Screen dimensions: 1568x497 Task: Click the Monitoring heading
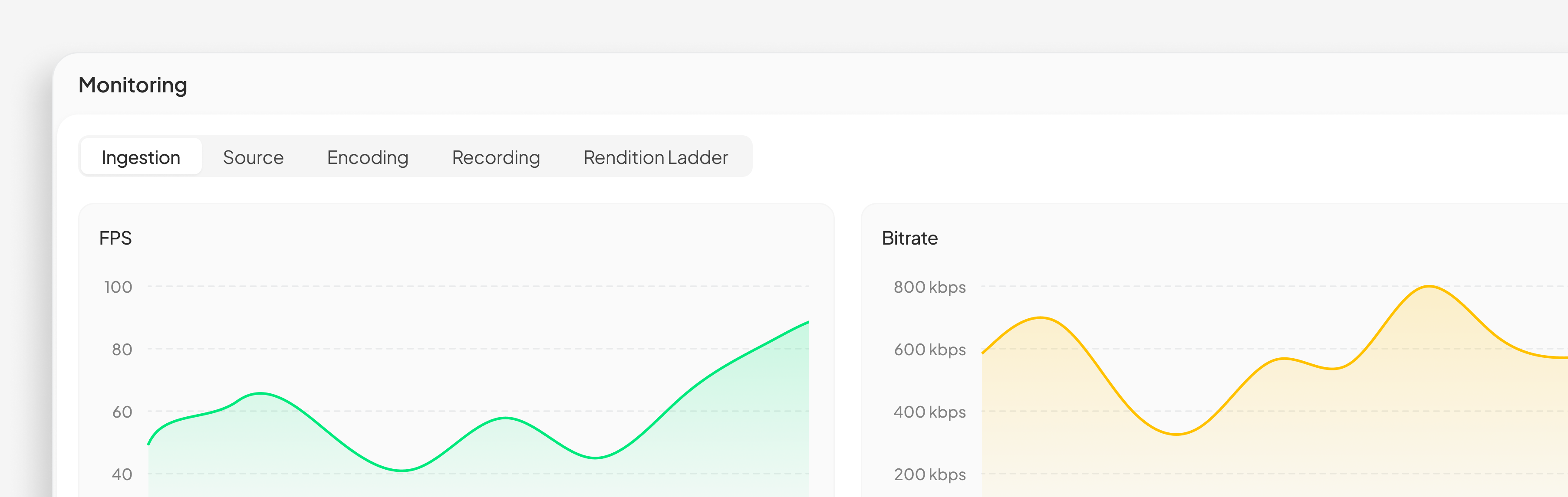point(133,85)
